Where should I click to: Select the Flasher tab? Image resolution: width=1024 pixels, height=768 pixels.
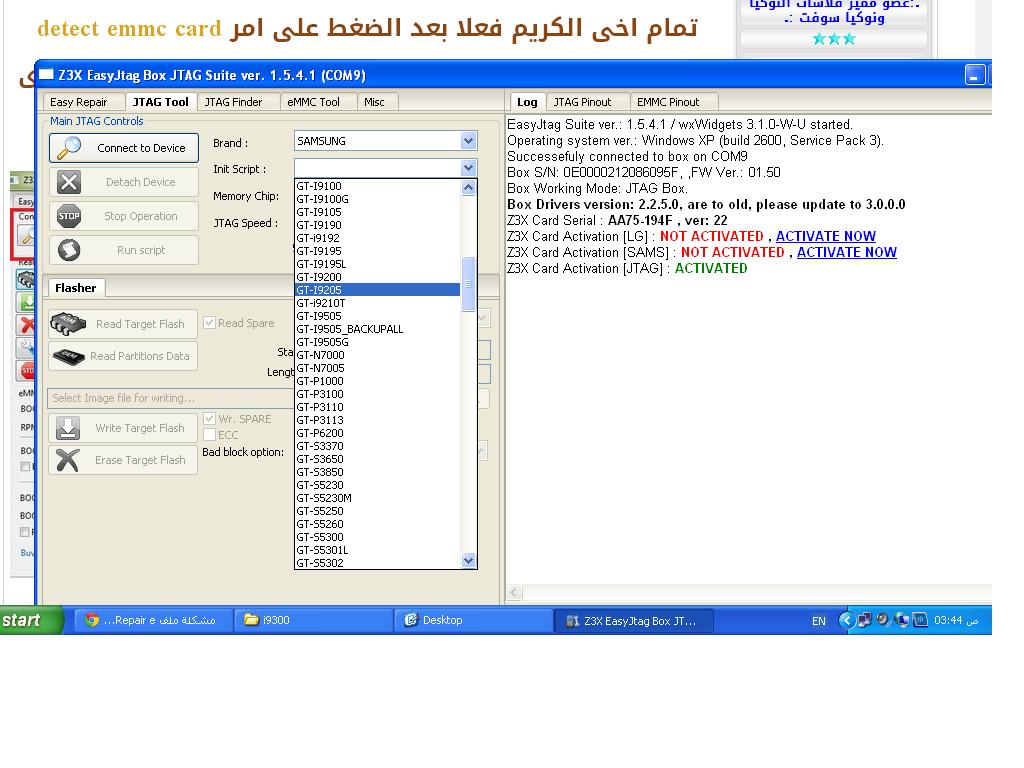[75, 288]
